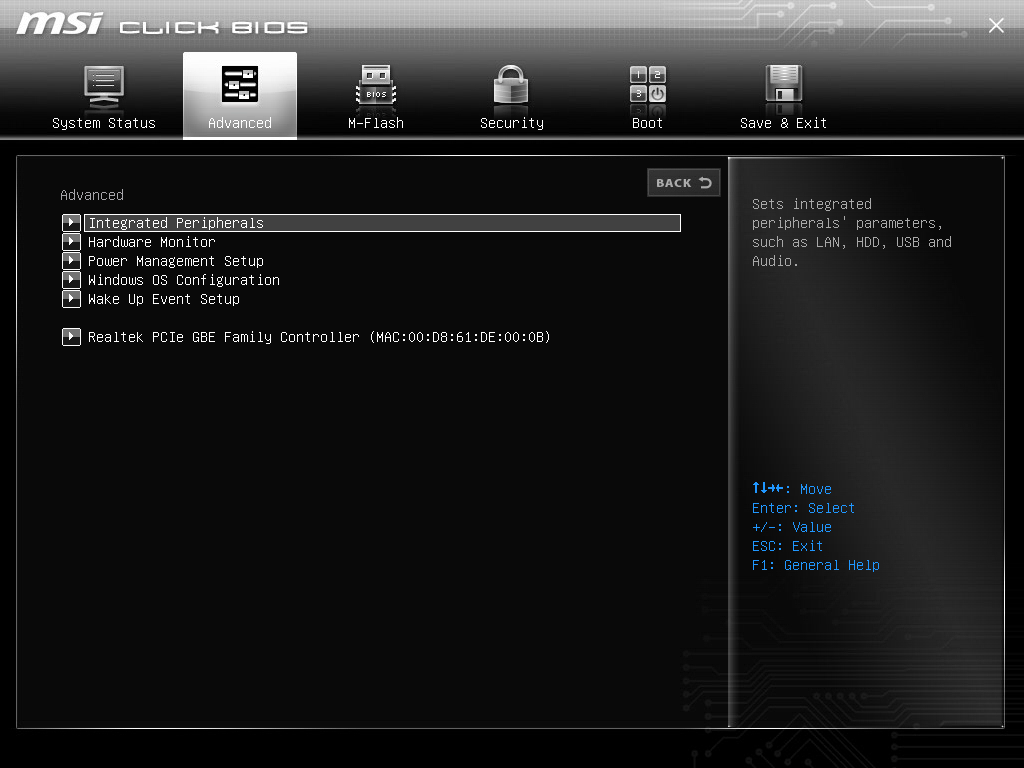Expand arrow next to Wake Up Event Setup

coord(71,298)
